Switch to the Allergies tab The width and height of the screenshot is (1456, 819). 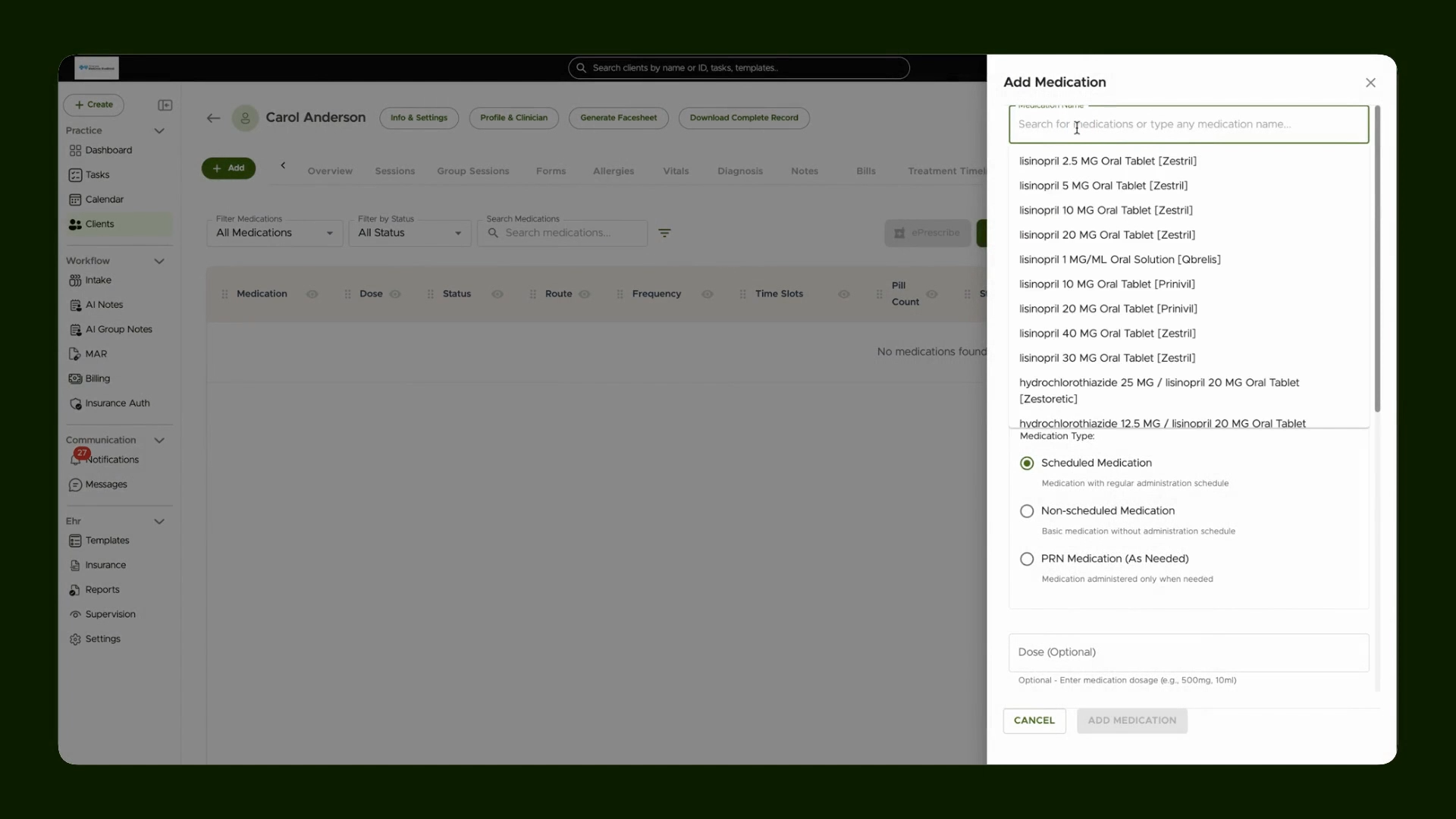point(613,171)
